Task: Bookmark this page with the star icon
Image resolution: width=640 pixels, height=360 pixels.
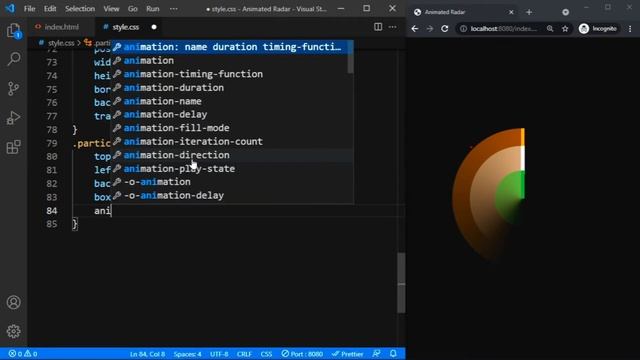Action: 565,29
